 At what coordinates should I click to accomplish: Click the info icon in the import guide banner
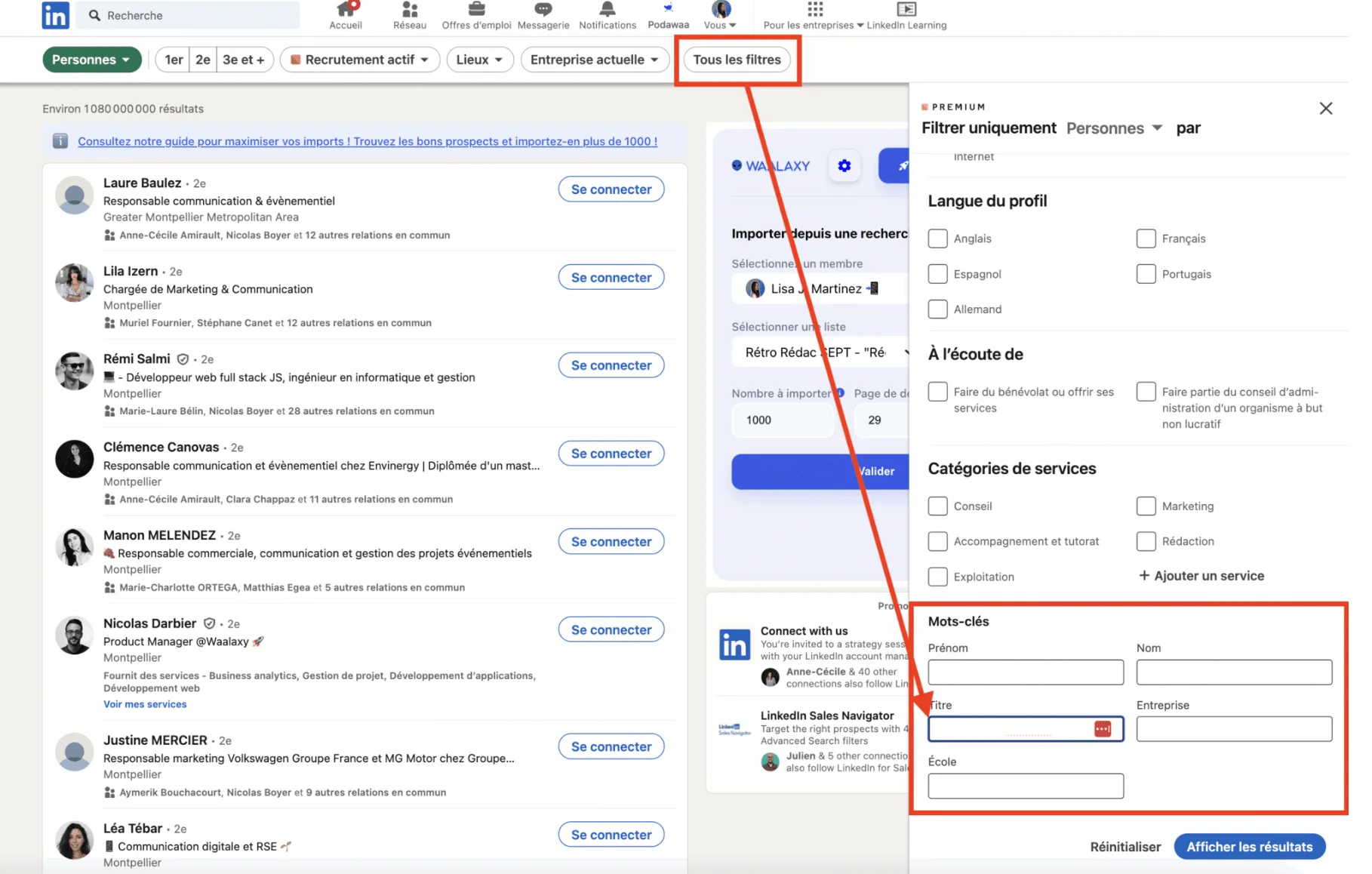[60, 141]
